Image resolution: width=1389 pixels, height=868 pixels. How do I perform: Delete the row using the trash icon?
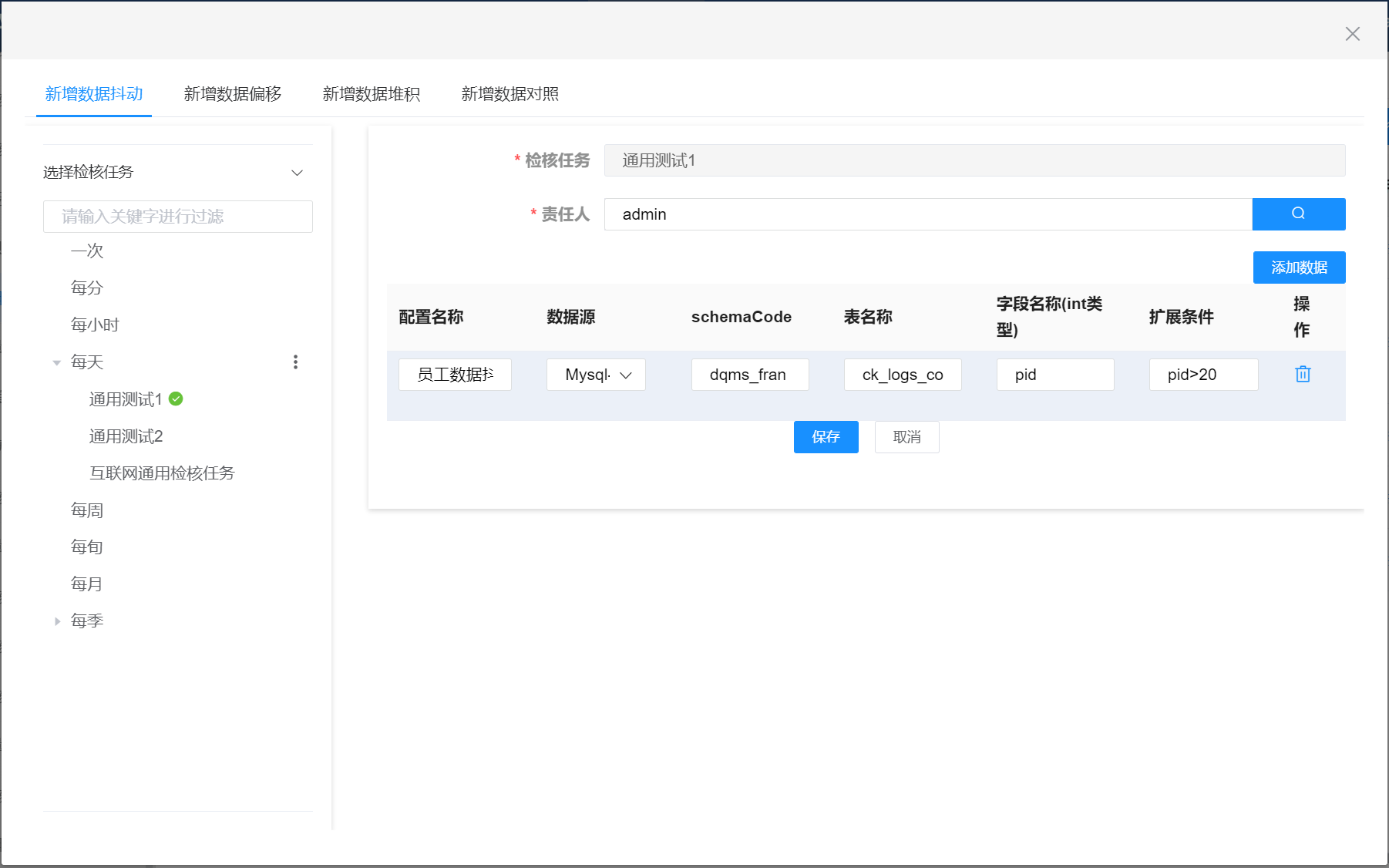(1303, 374)
